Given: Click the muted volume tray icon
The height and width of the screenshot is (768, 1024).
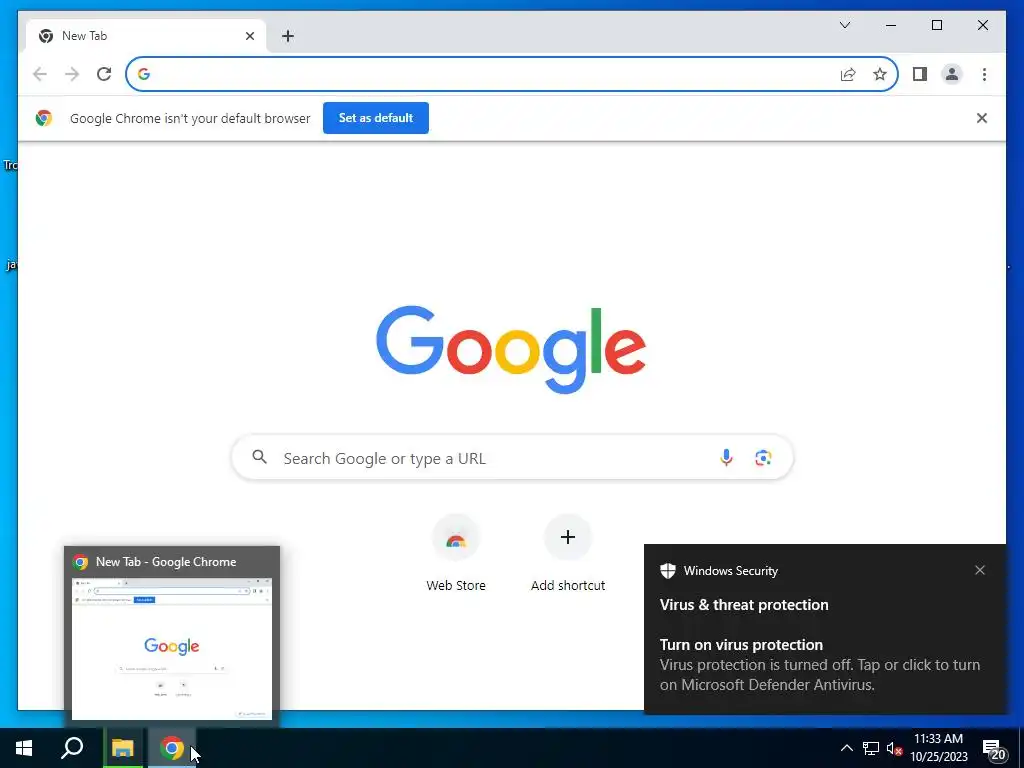Looking at the screenshot, I should (x=894, y=748).
